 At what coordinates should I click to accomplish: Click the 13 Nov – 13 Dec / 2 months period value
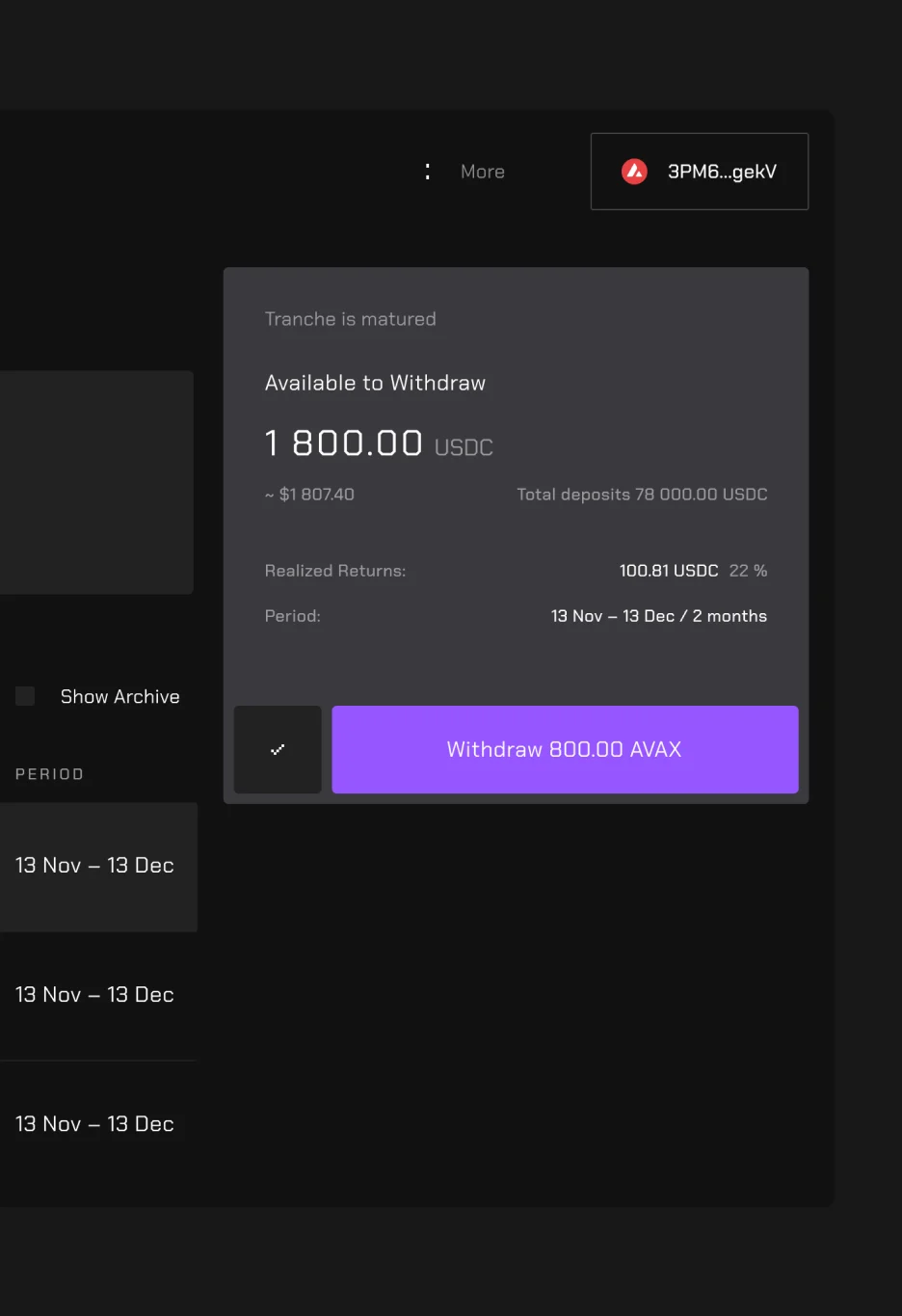point(659,616)
